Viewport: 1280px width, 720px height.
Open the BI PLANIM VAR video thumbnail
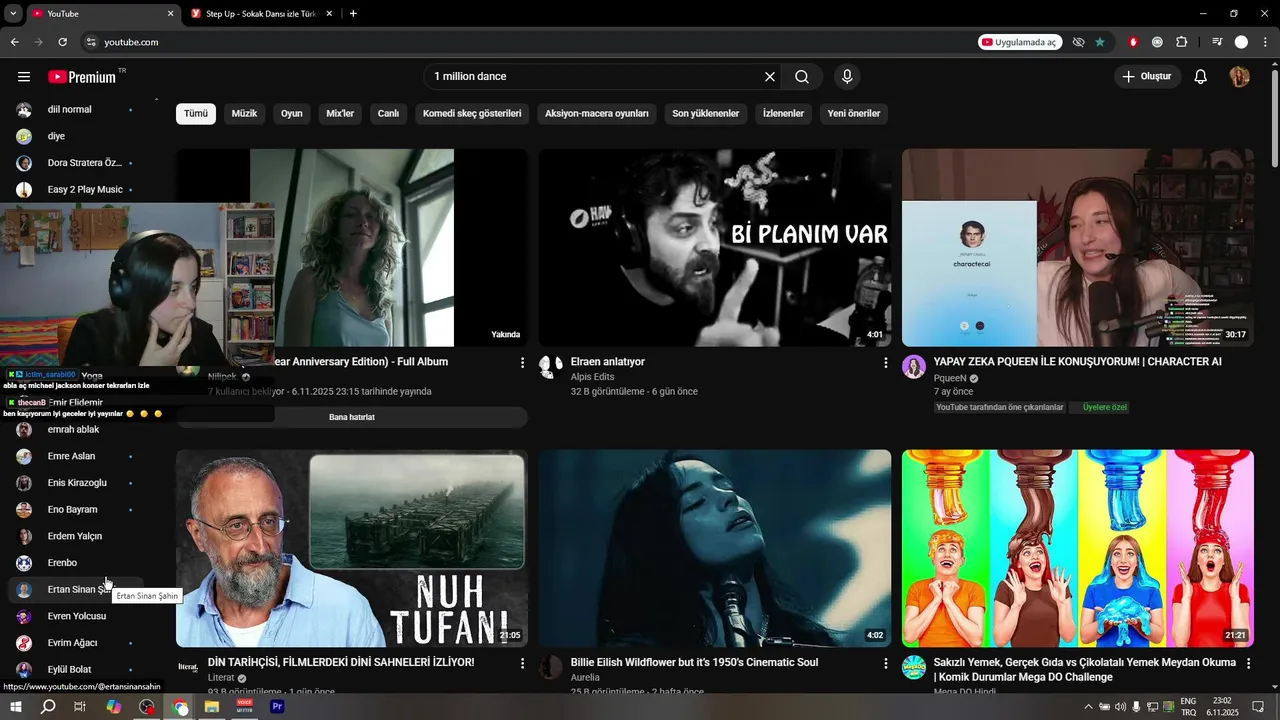715,248
